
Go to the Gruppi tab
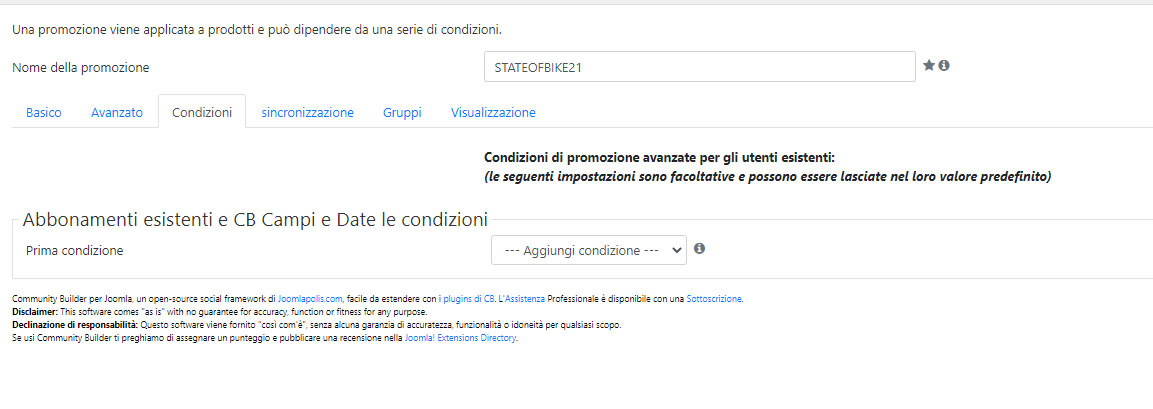click(402, 113)
